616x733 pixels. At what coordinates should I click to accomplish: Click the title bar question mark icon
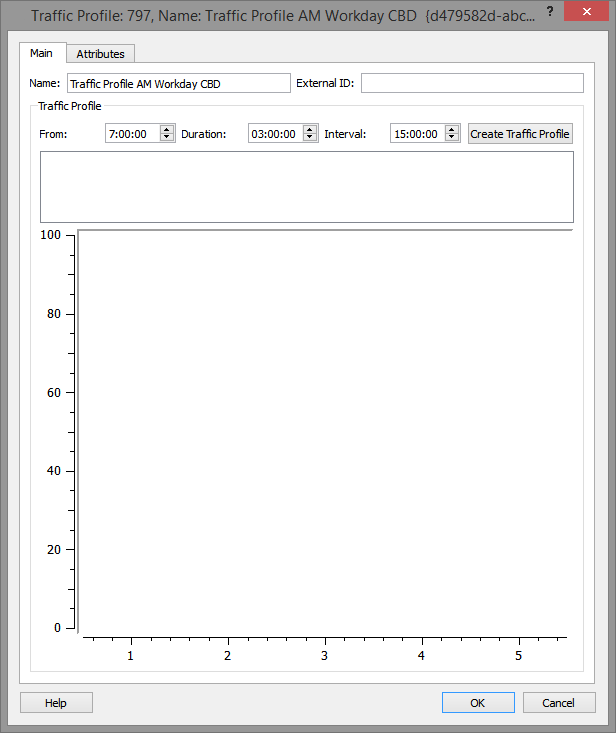[549, 12]
